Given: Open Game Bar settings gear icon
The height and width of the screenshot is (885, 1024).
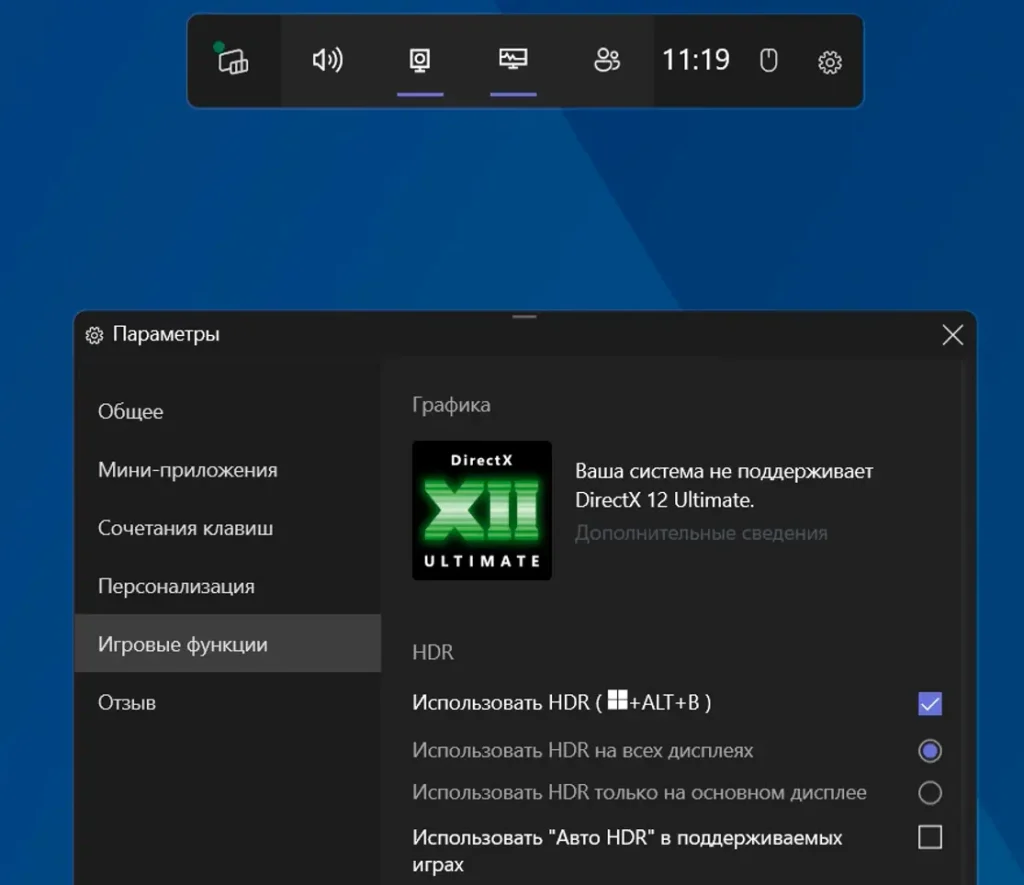Looking at the screenshot, I should point(829,62).
